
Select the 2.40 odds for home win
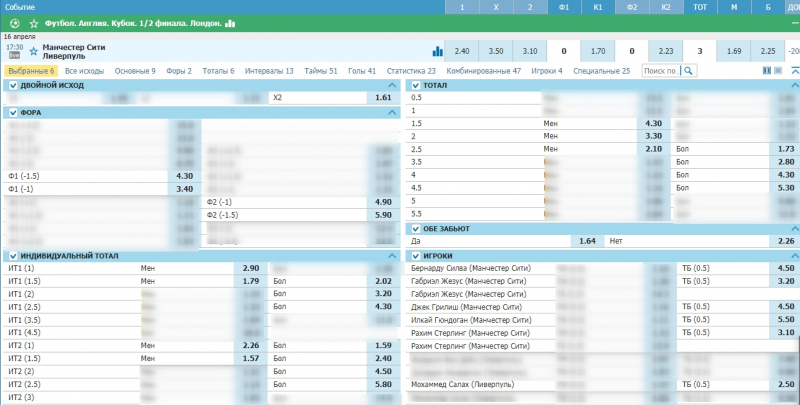click(x=461, y=51)
